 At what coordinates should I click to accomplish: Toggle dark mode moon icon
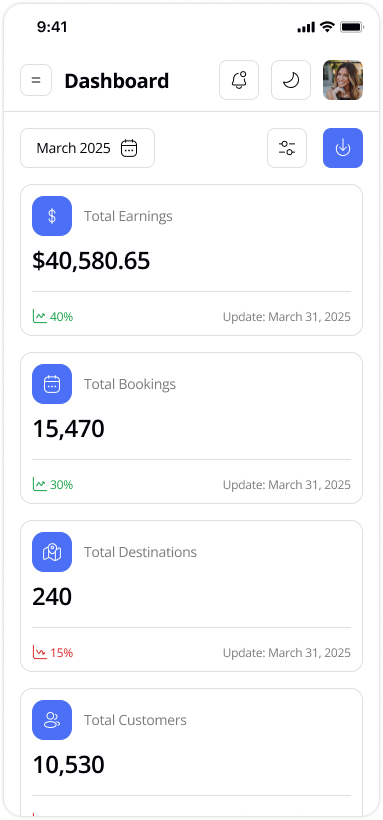pos(291,80)
